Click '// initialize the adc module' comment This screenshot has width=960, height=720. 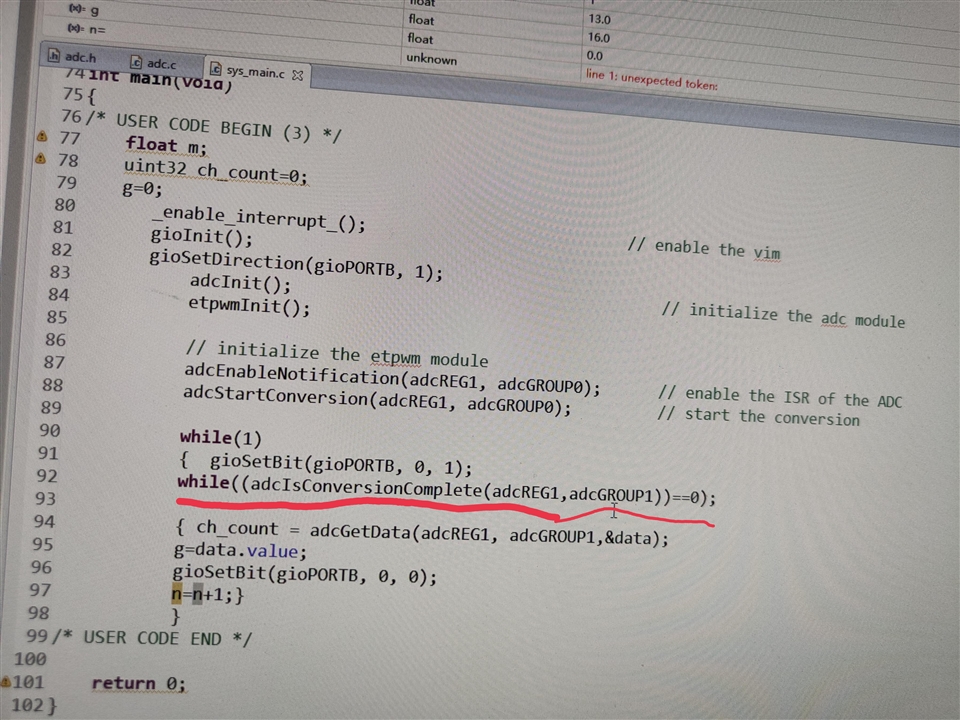tap(783, 315)
